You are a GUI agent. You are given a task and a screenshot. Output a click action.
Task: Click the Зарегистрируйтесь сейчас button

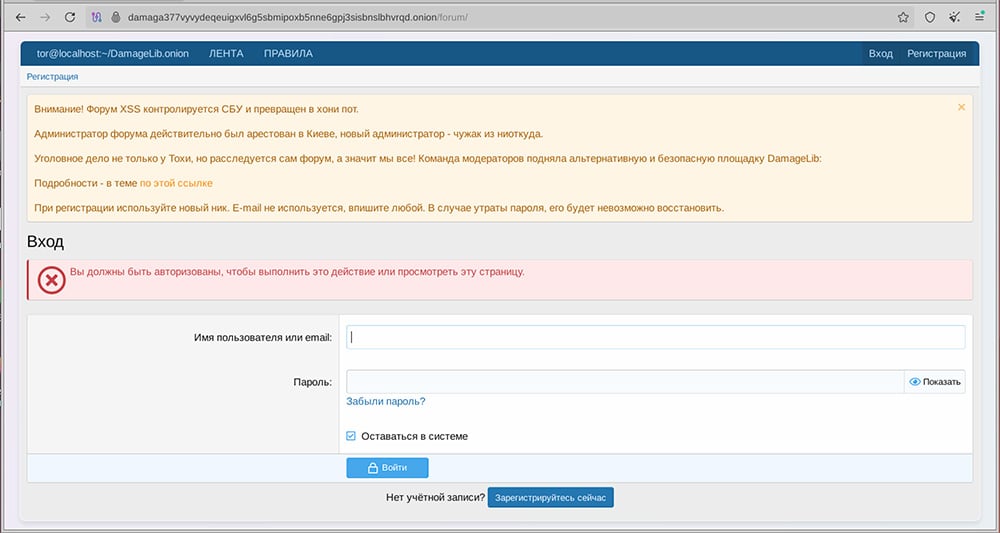[550, 497]
